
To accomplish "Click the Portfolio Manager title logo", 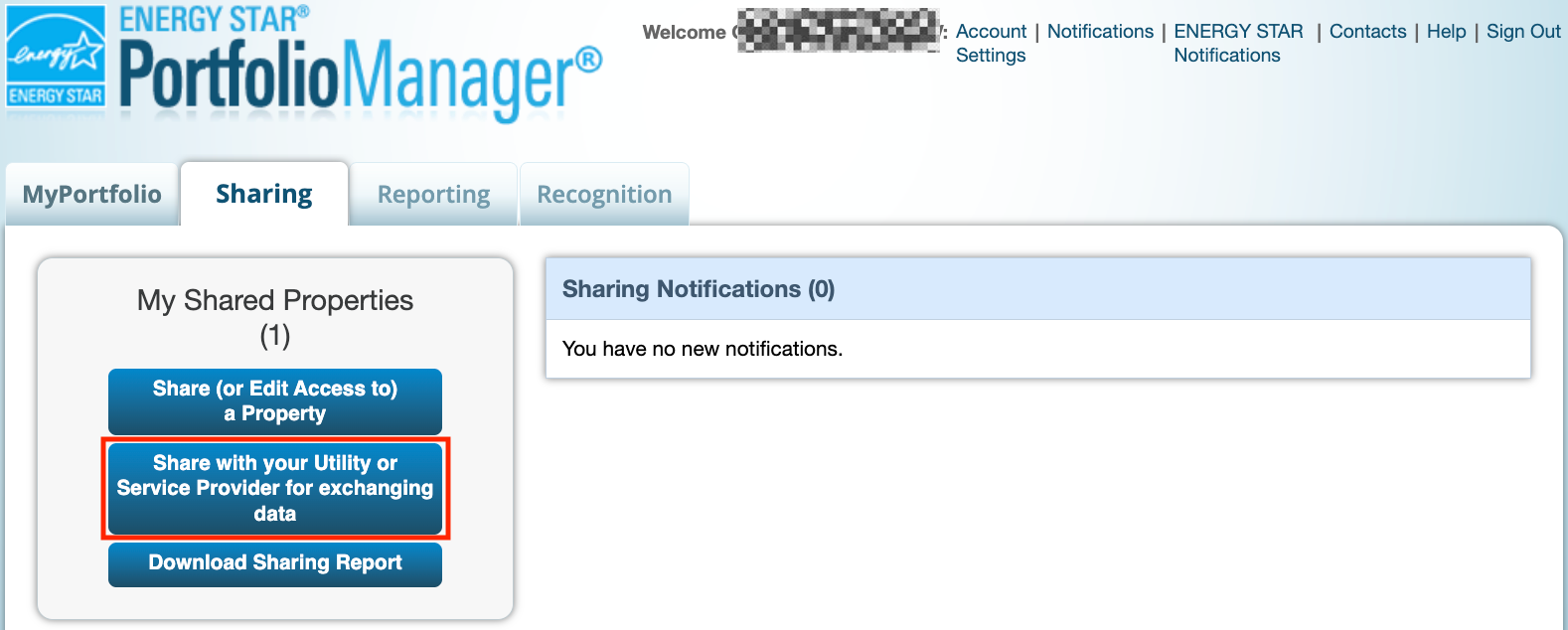I will [x=361, y=65].
